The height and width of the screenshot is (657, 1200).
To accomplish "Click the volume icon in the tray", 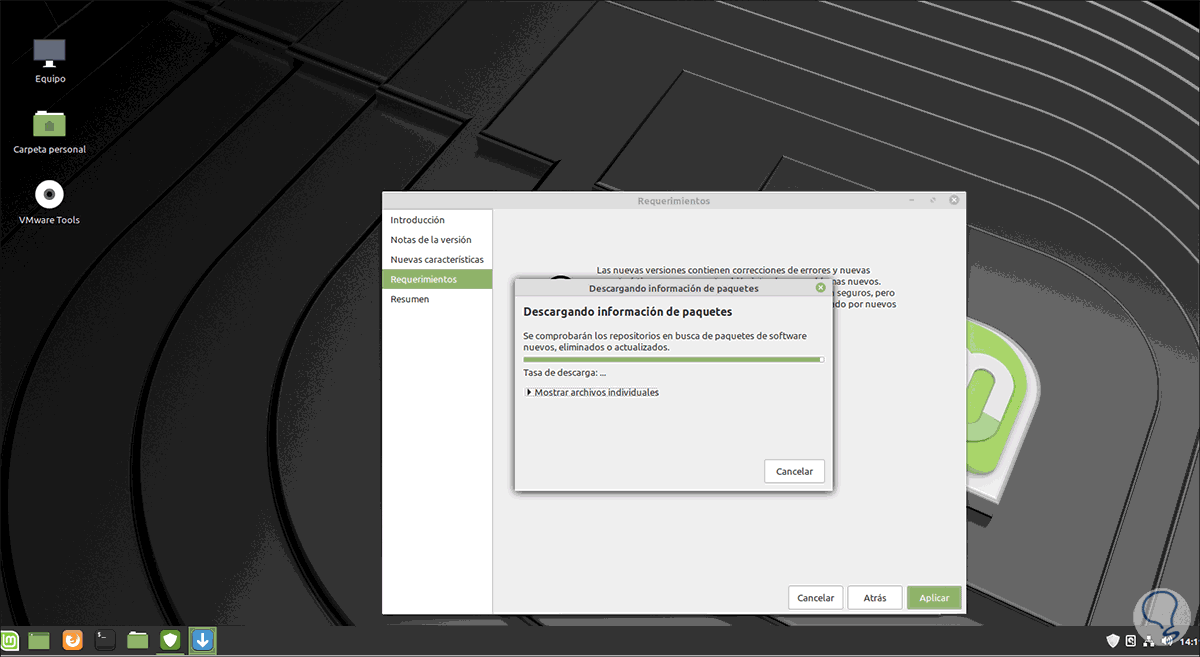I will pyautogui.click(x=1166, y=640).
